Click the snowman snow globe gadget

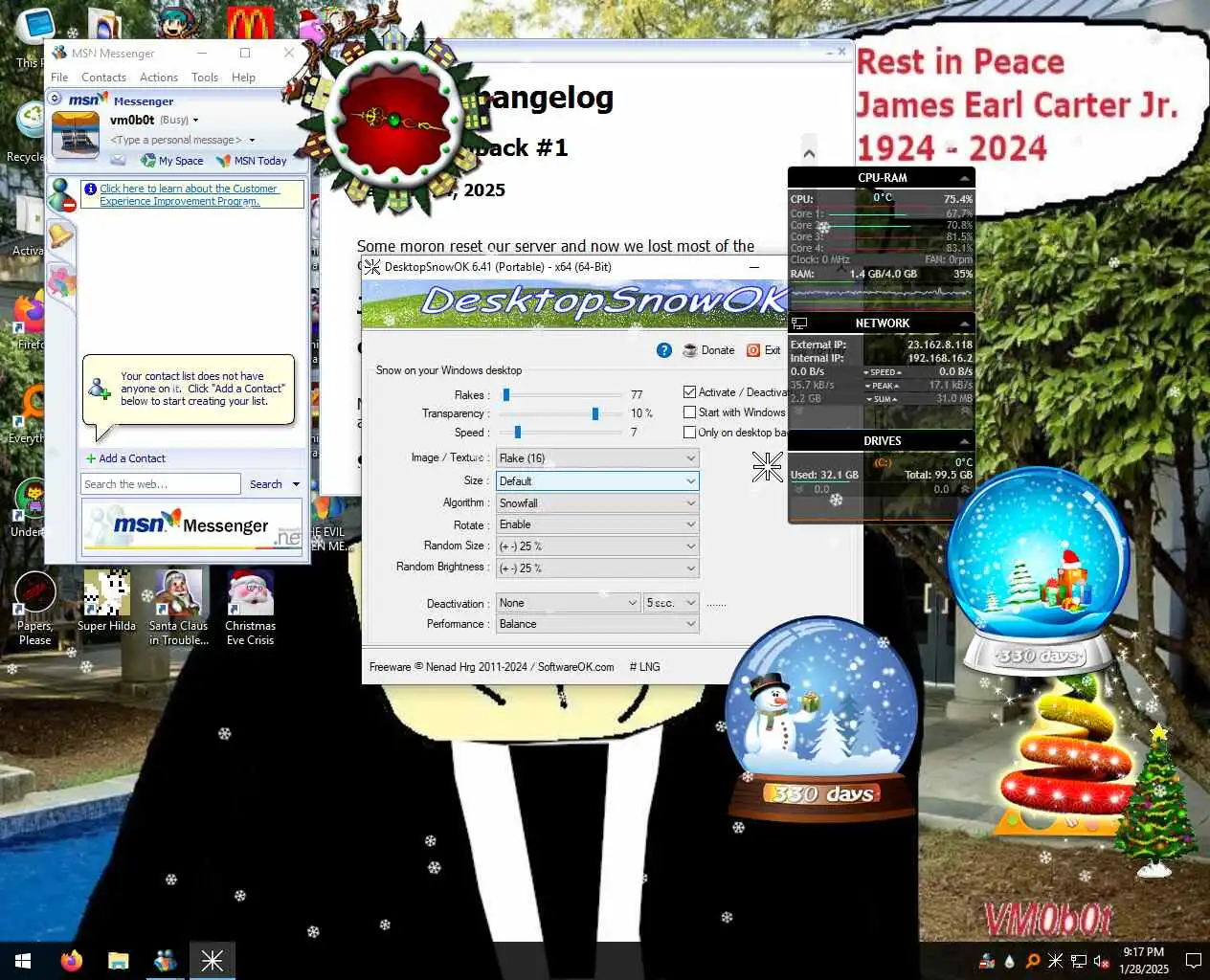820,720
